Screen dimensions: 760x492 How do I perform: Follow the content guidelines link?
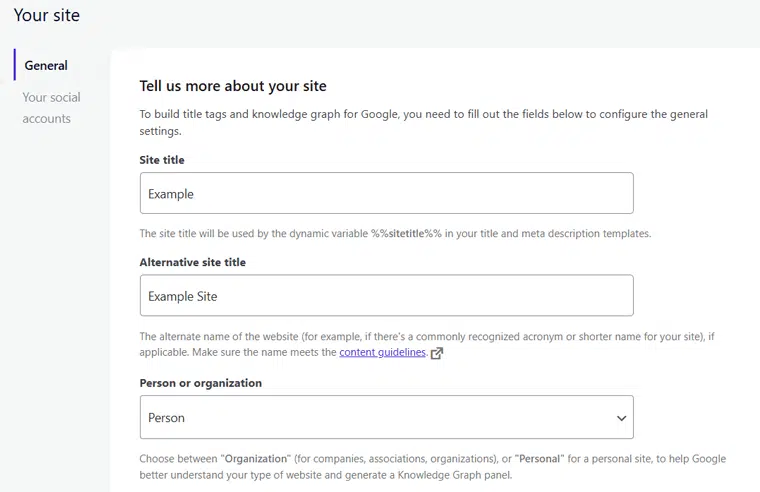382,352
